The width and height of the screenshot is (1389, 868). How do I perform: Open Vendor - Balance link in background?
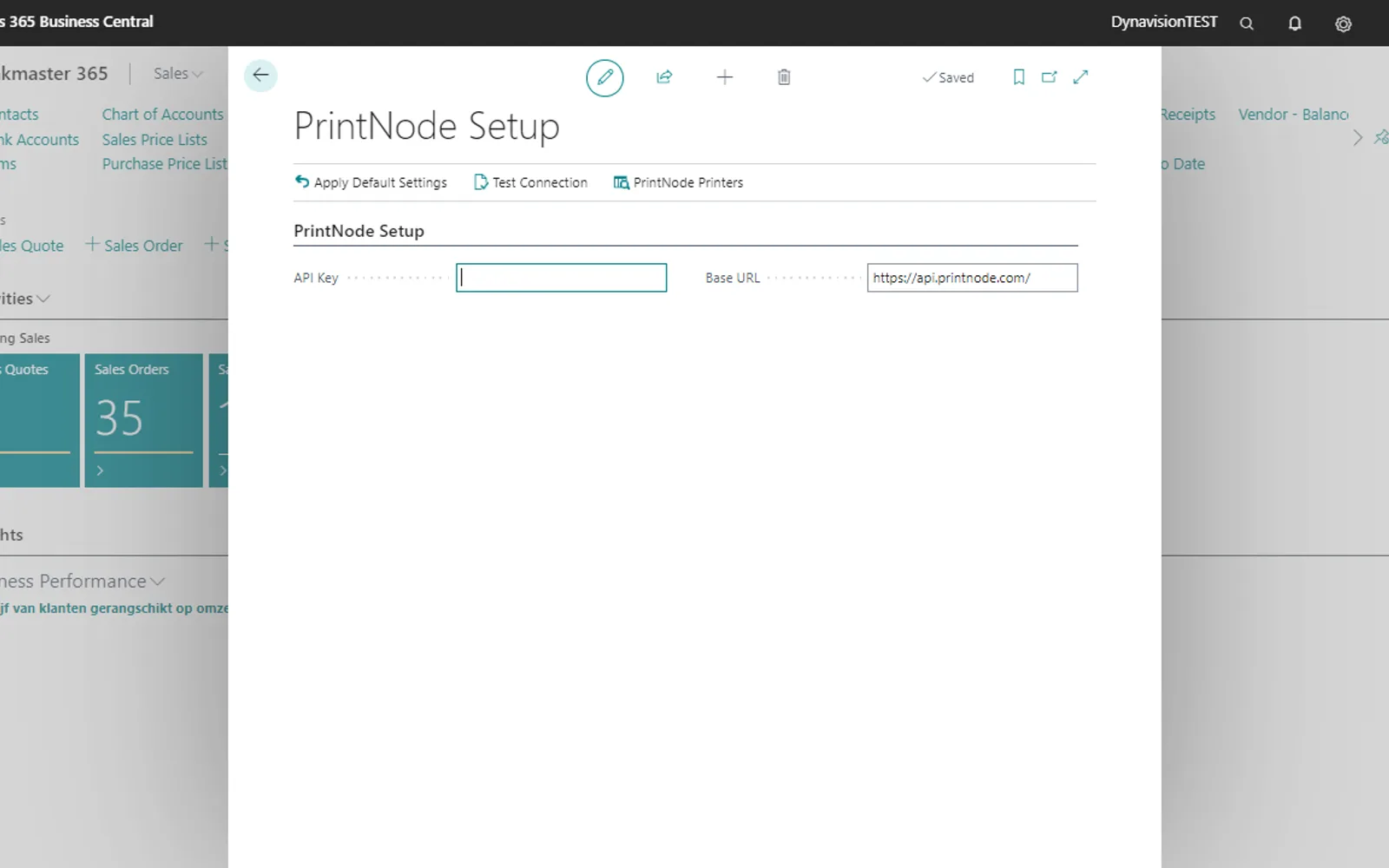[1294, 115]
